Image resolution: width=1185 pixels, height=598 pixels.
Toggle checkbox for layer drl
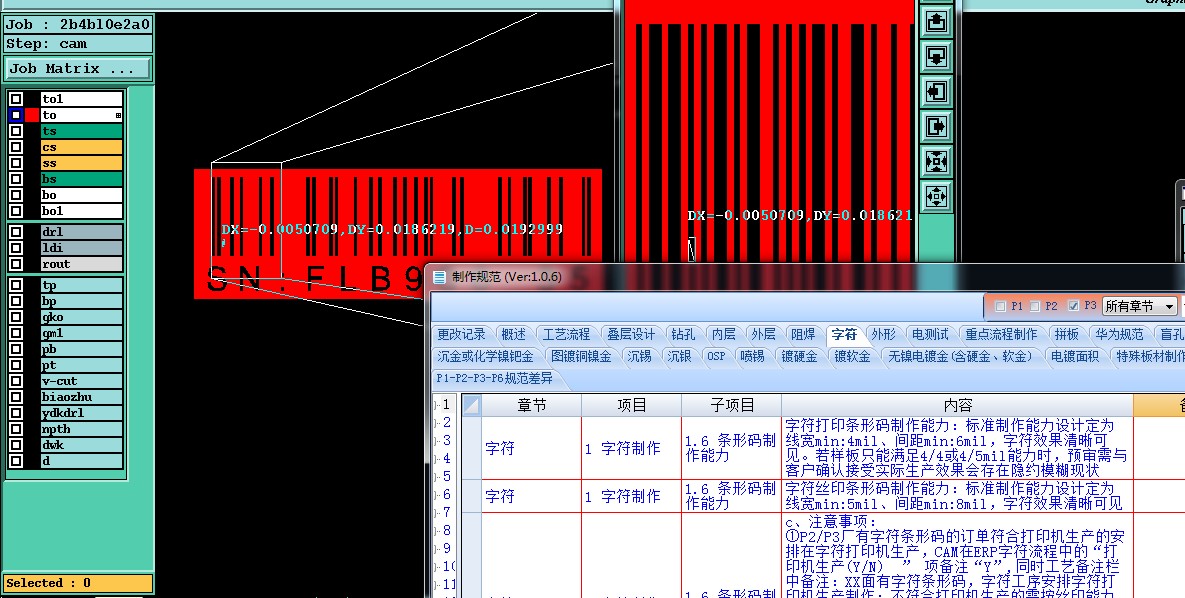click(16, 232)
